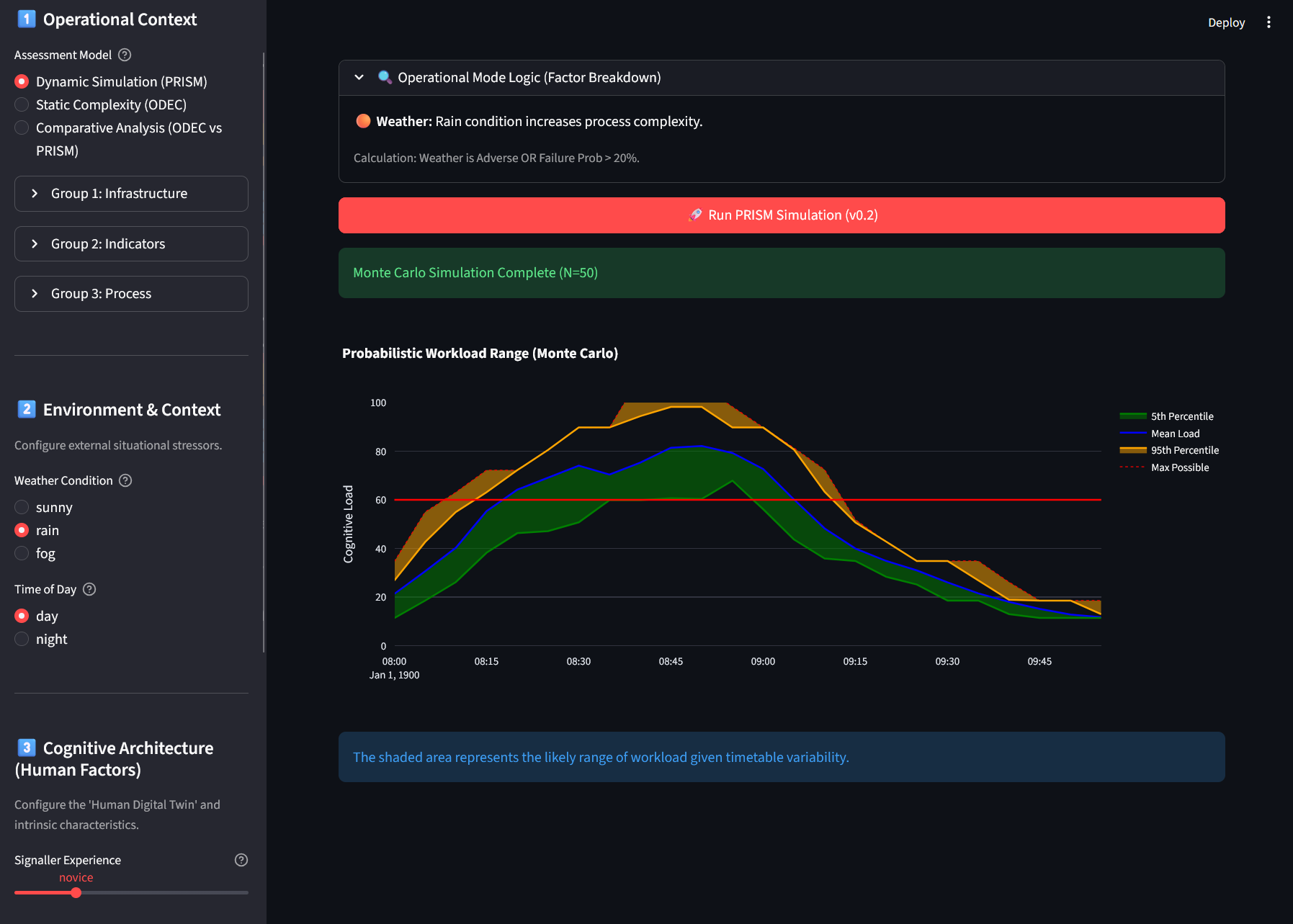The width and height of the screenshot is (1293, 924).
Task: Click Signaller Experience help icon
Action: [x=241, y=860]
